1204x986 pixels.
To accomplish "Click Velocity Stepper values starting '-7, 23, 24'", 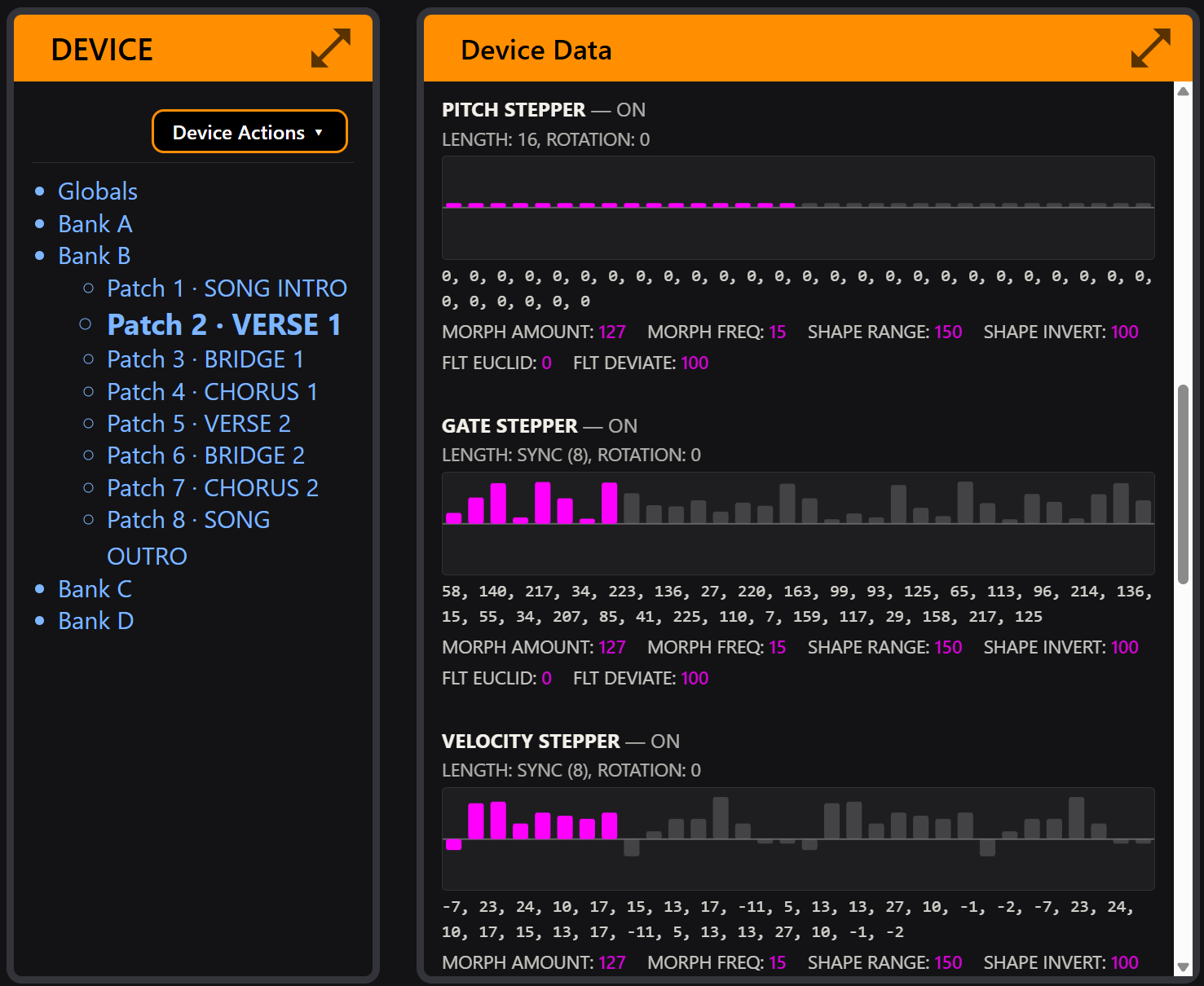I will [788, 919].
